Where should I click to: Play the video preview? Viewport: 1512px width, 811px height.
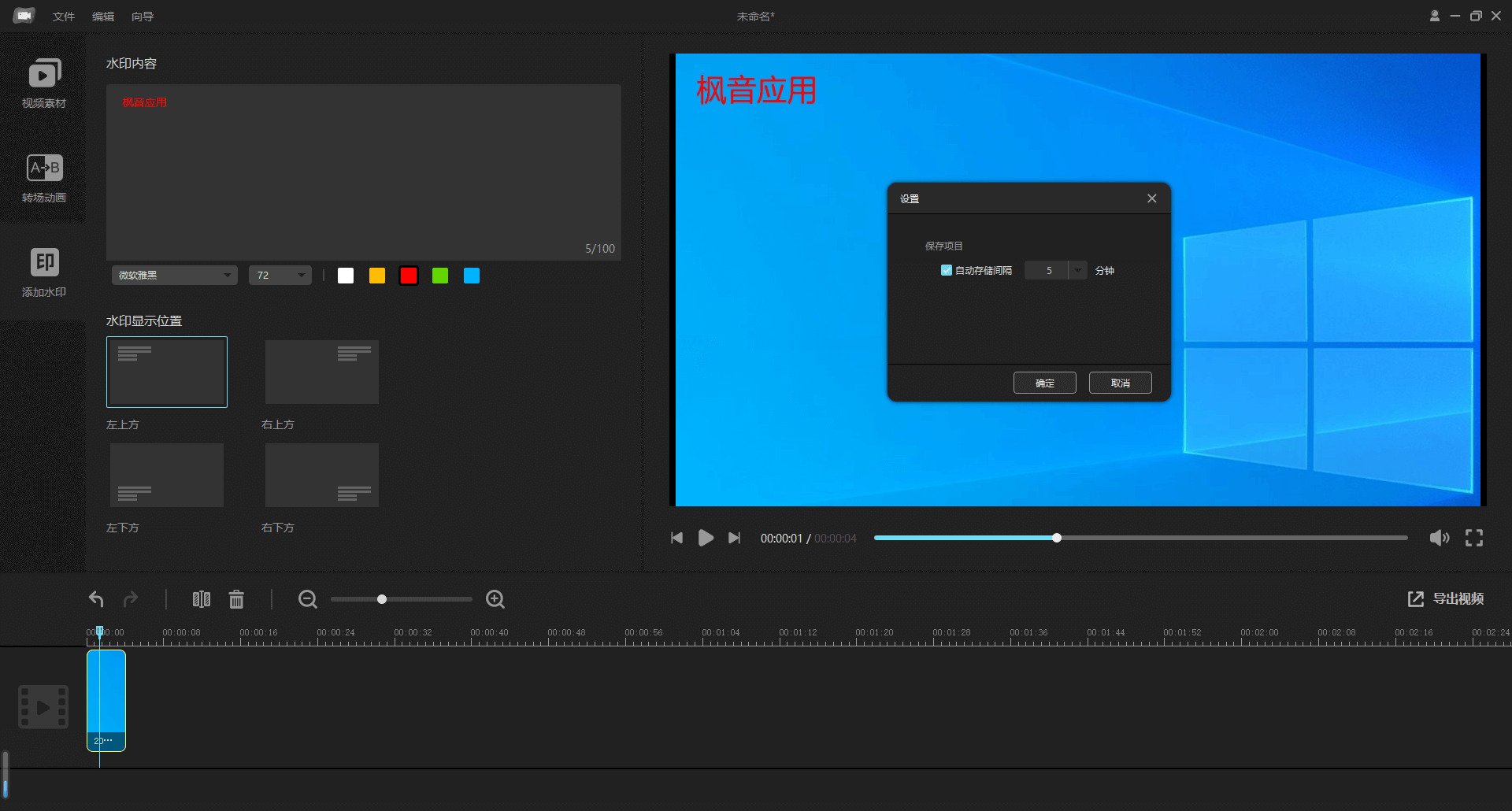click(x=706, y=538)
